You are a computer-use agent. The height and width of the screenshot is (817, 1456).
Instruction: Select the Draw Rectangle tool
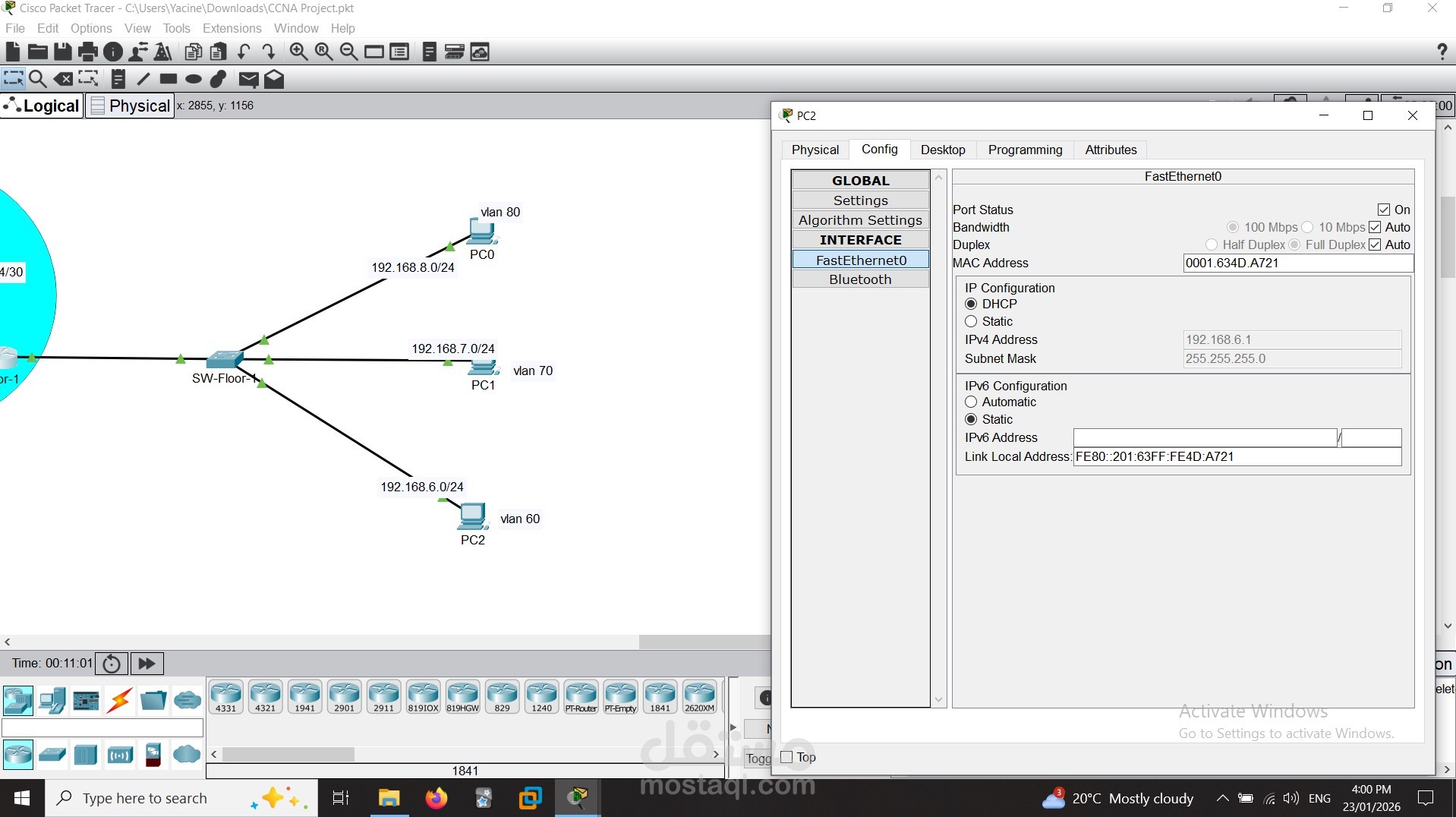[169, 79]
